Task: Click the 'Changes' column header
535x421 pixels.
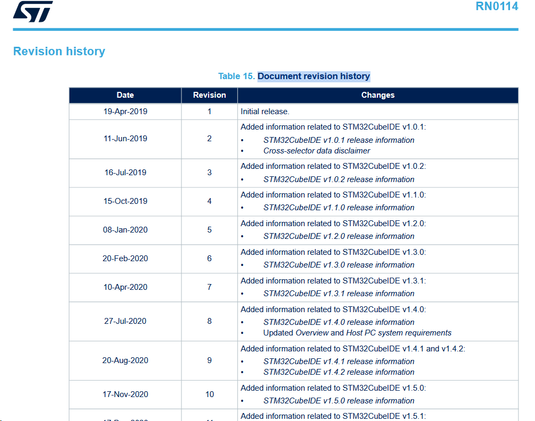Action: (378, 95)
